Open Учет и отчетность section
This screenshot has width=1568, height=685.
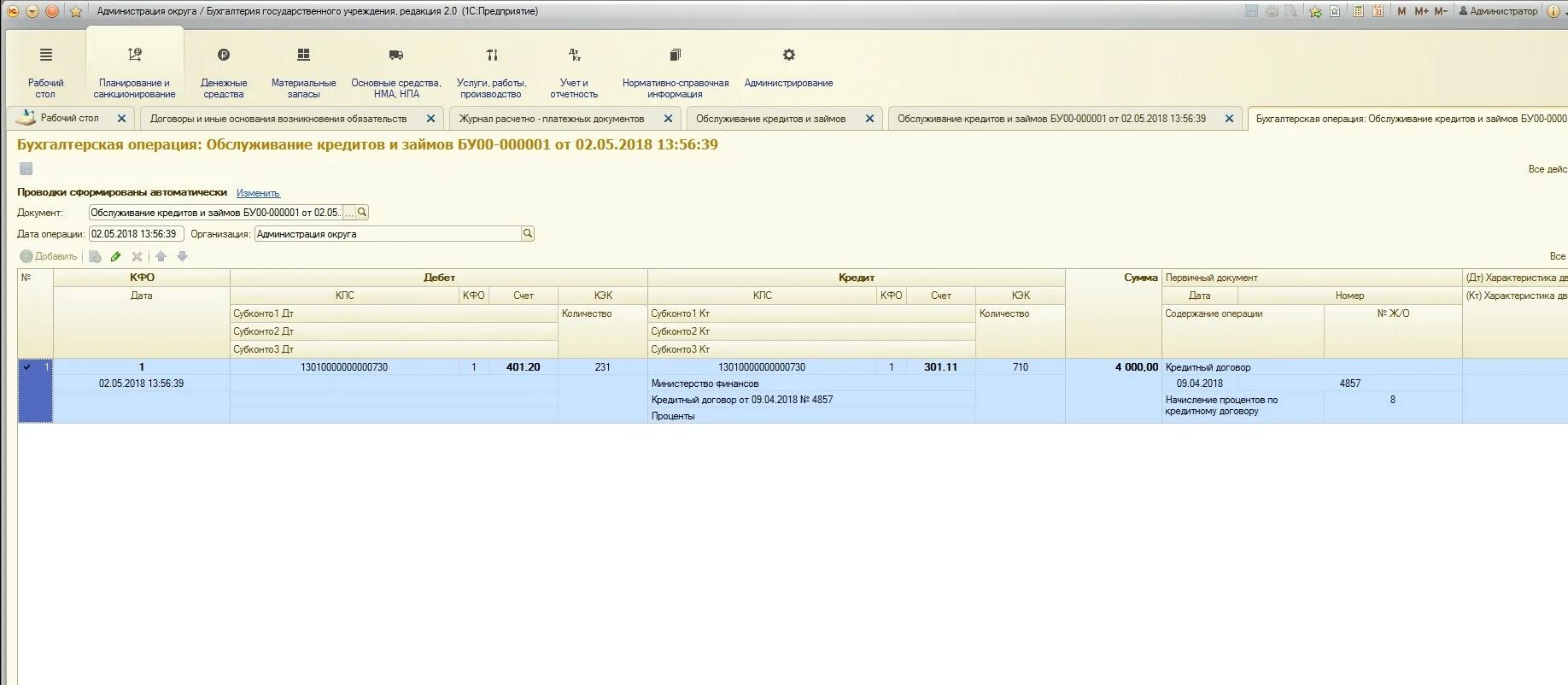click(574, 72)
